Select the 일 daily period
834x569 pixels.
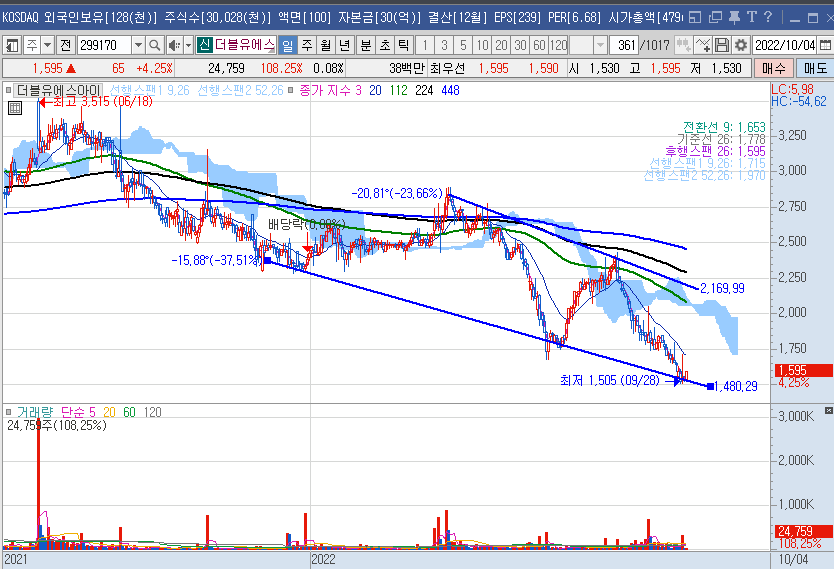(288, 45)
